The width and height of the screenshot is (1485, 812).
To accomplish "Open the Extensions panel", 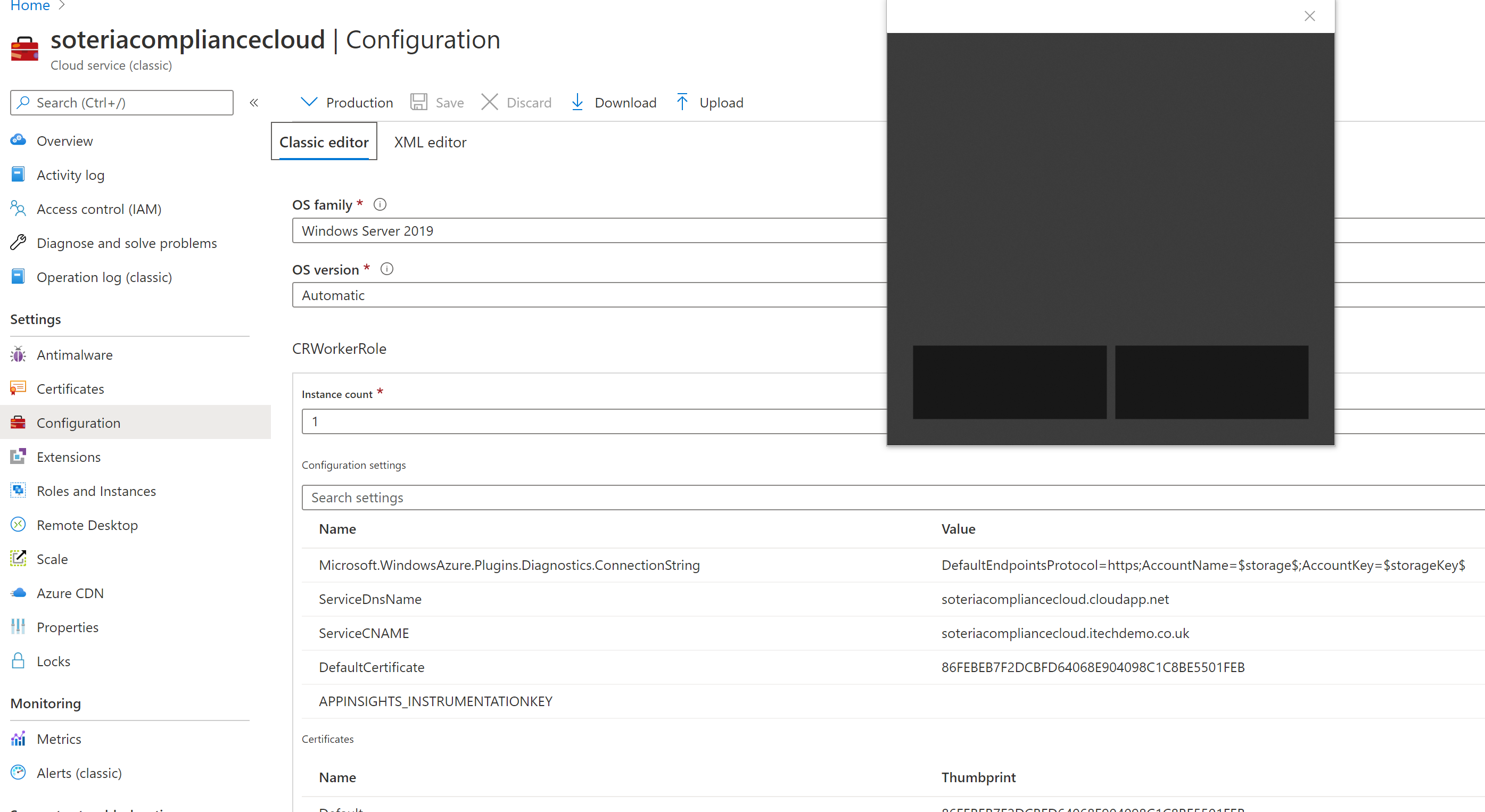I will point(68,457).
